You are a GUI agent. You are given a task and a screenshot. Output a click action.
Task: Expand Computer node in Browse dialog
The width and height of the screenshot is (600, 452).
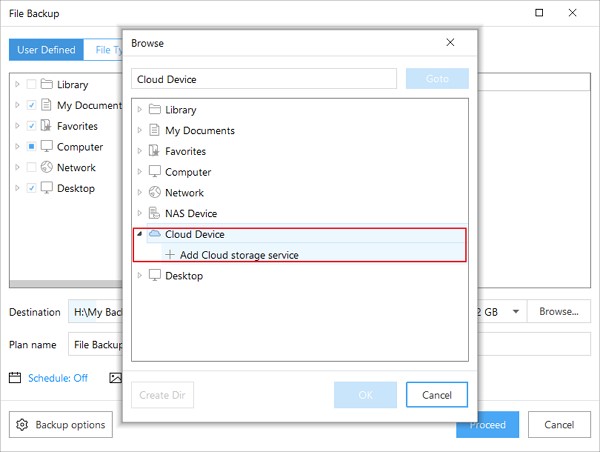click(x=140, y=171)
